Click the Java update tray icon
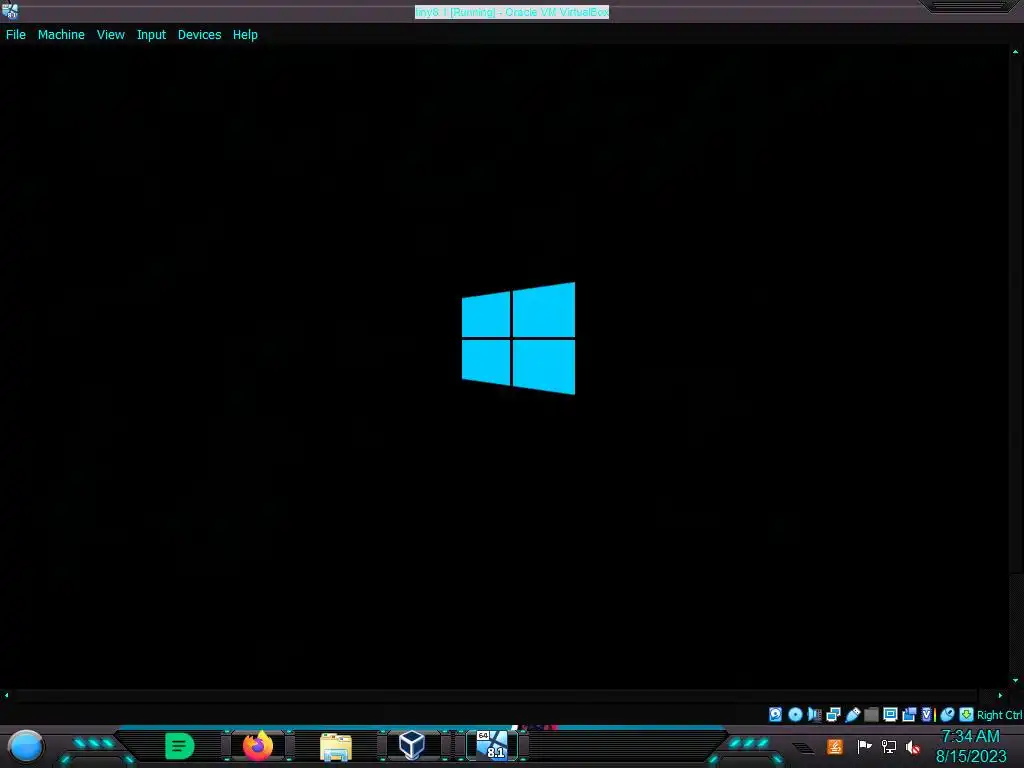This screenshot has height=768, width=1024. click(835, 746)
